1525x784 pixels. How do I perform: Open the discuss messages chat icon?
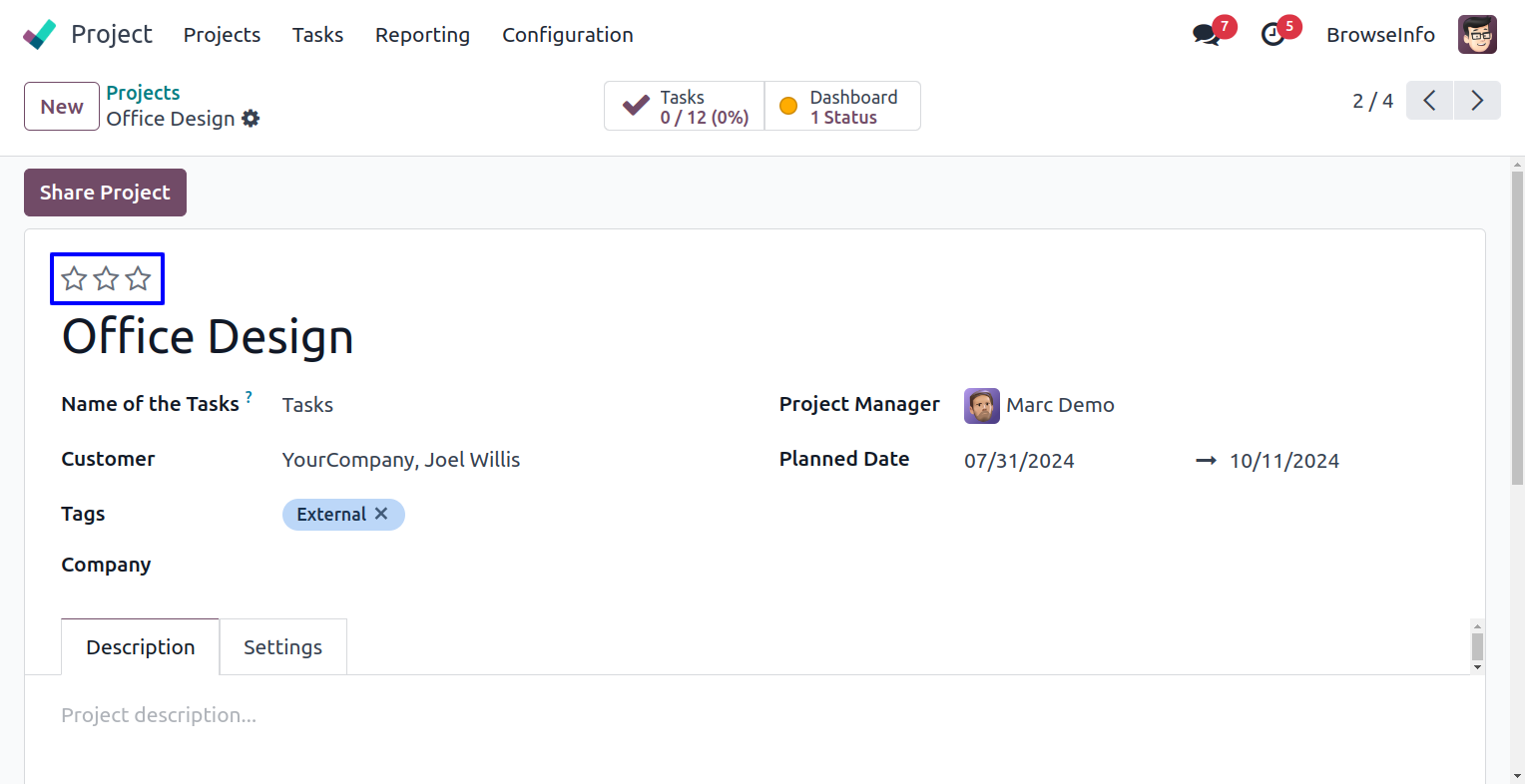pos(1207,35)
